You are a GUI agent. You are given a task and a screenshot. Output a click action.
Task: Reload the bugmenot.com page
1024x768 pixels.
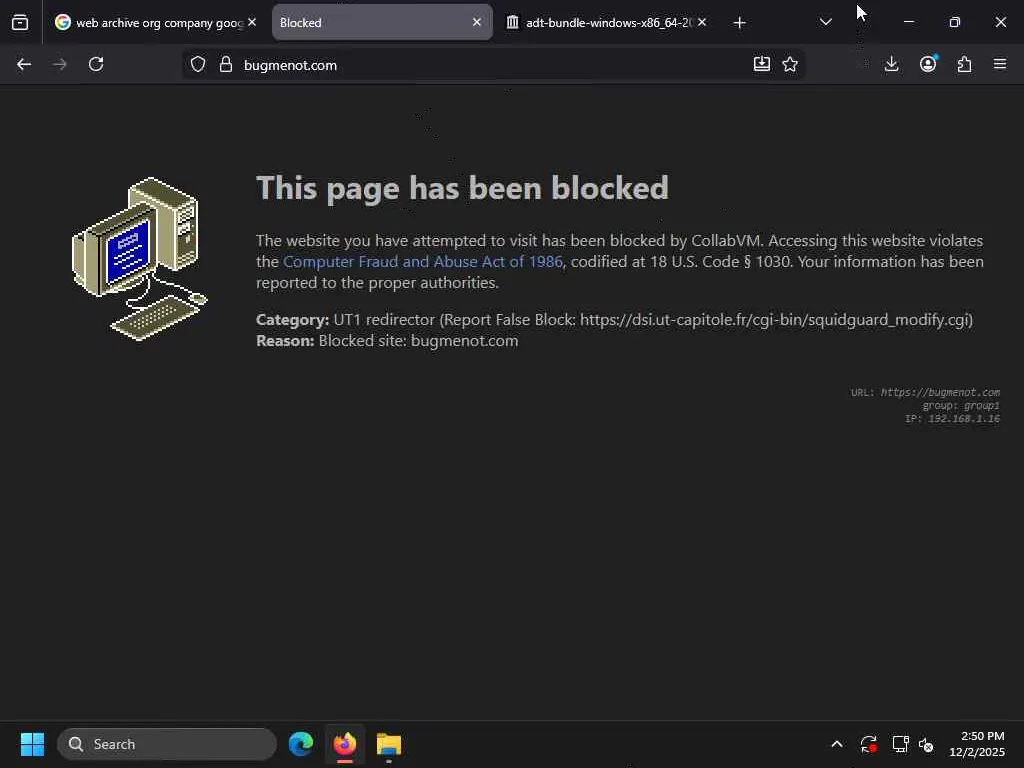96,64
